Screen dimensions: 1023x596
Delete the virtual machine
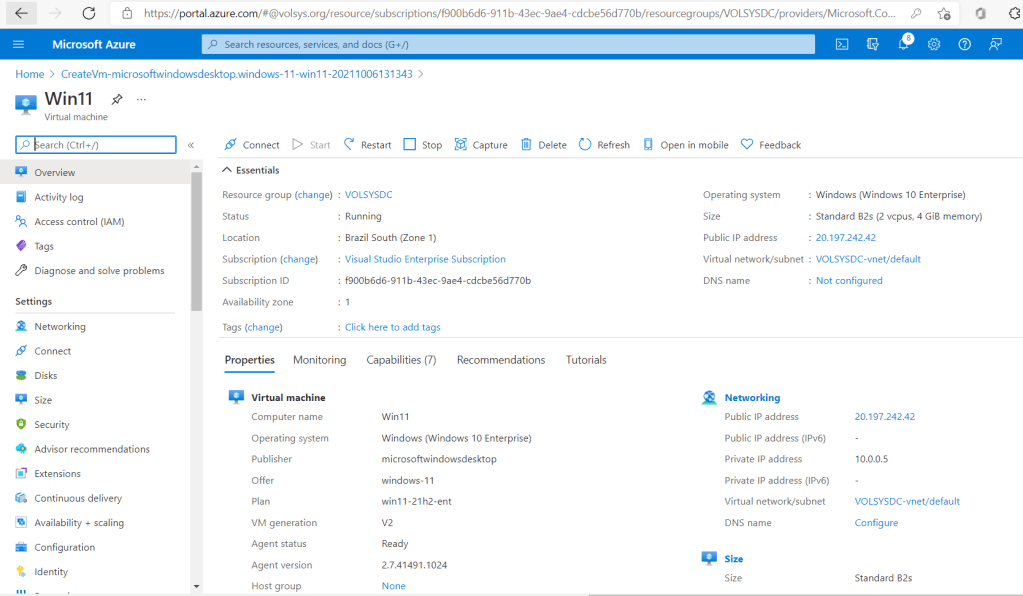pos(543,145)
